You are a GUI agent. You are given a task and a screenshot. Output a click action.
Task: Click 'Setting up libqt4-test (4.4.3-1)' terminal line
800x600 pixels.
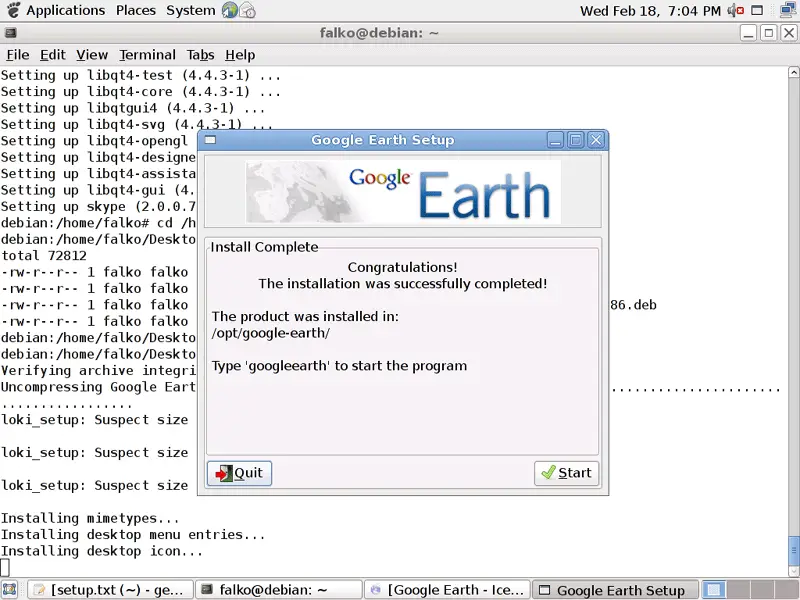click(141, 76)
